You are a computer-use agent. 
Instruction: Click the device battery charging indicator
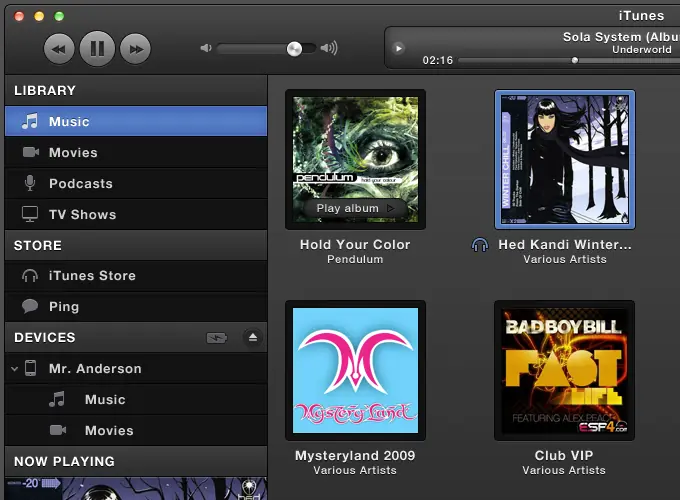click(217, 338)
